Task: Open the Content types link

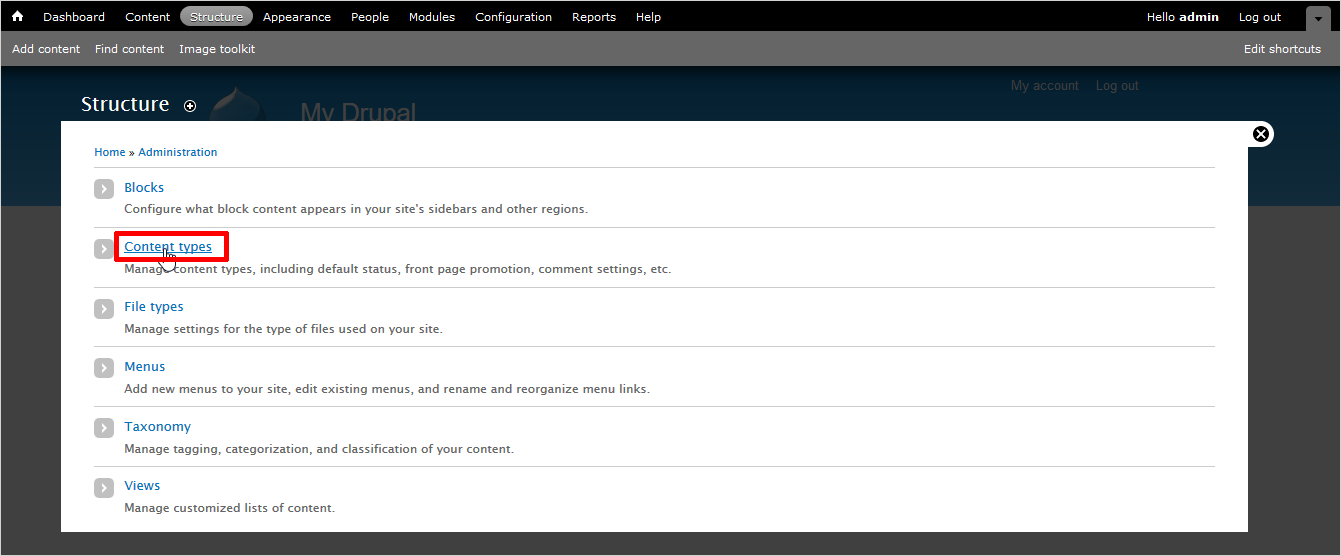Action: coord(168,247)
